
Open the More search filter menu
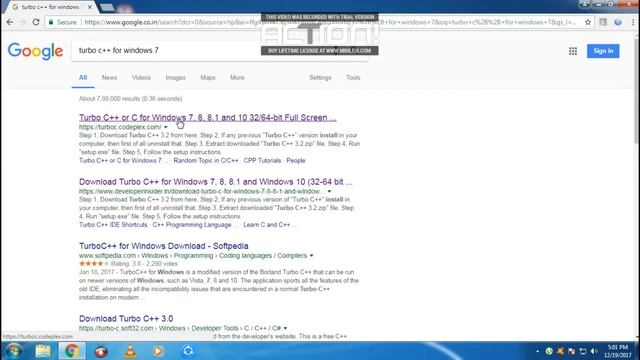(x=237, y=78)
